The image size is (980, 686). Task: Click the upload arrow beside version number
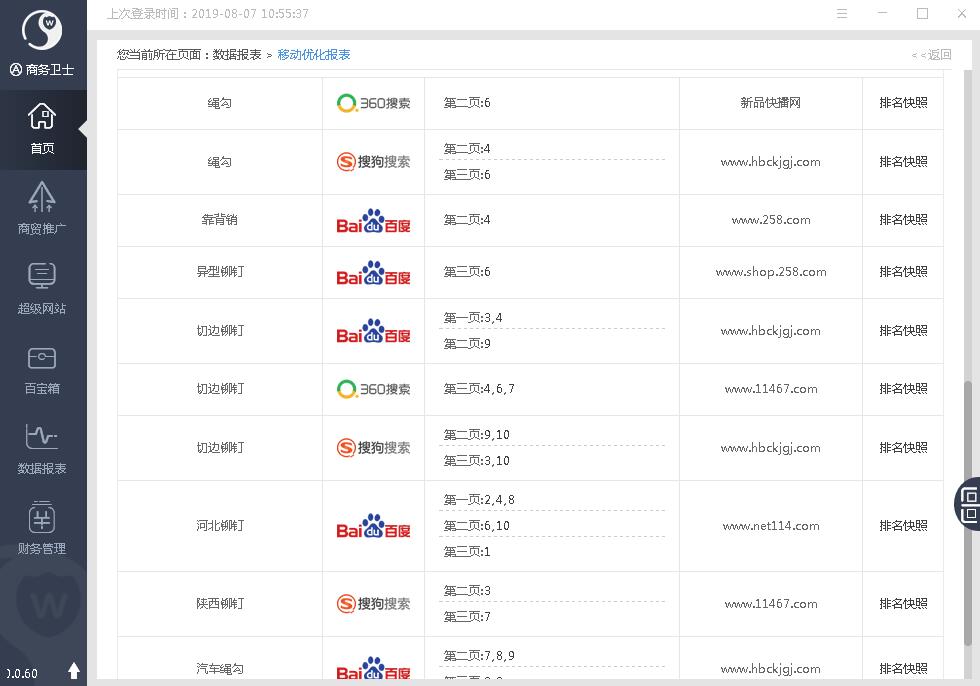pos(74,671)
